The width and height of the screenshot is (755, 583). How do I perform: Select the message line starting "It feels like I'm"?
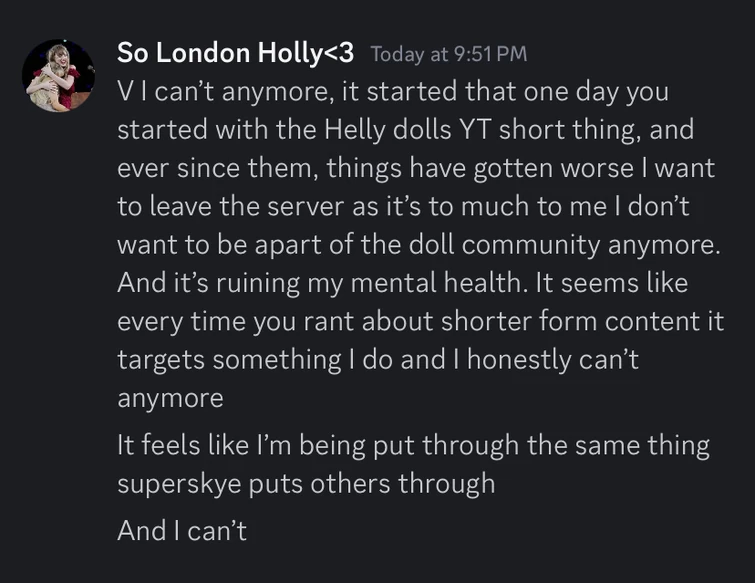413,445
